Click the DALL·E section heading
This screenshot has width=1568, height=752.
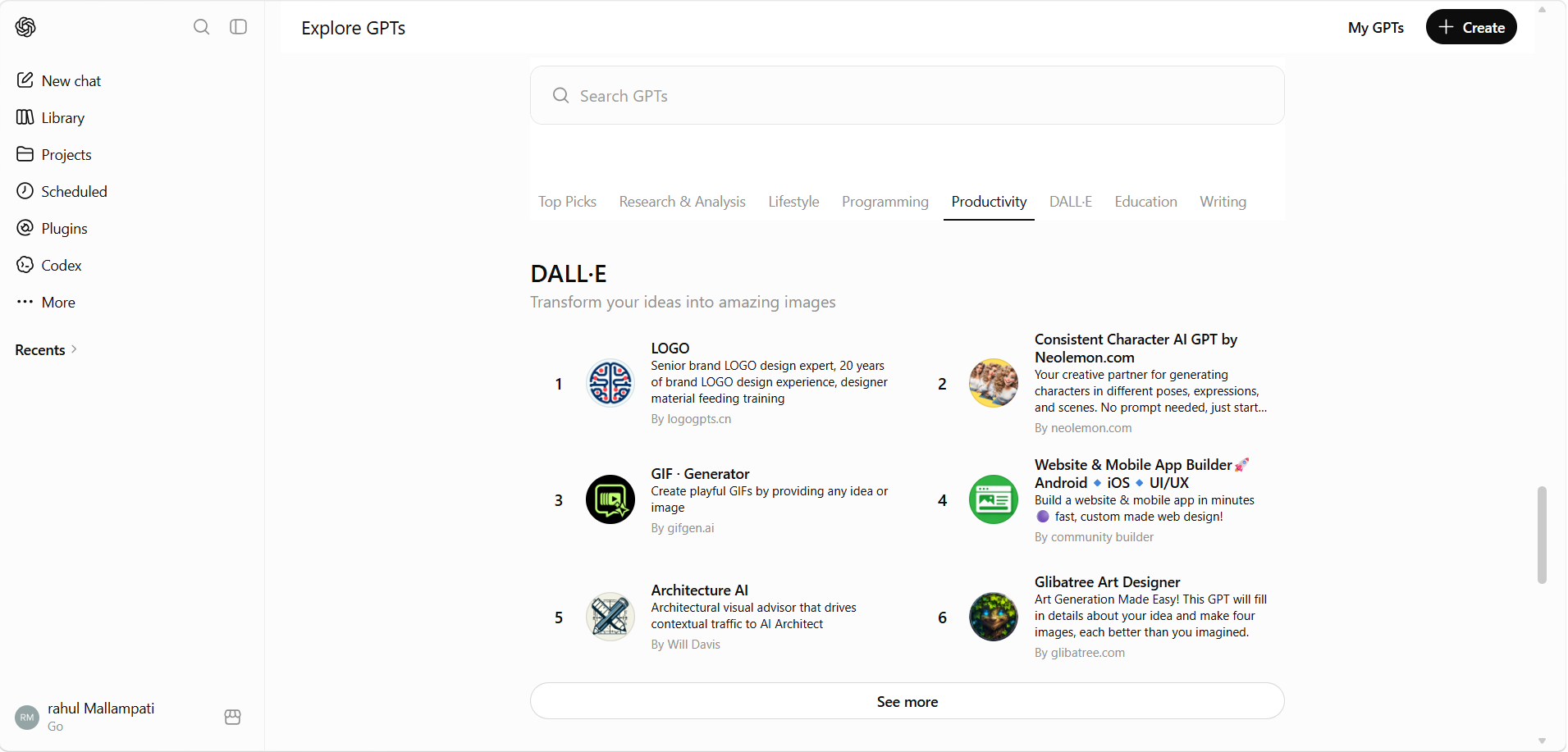point(569,274)
